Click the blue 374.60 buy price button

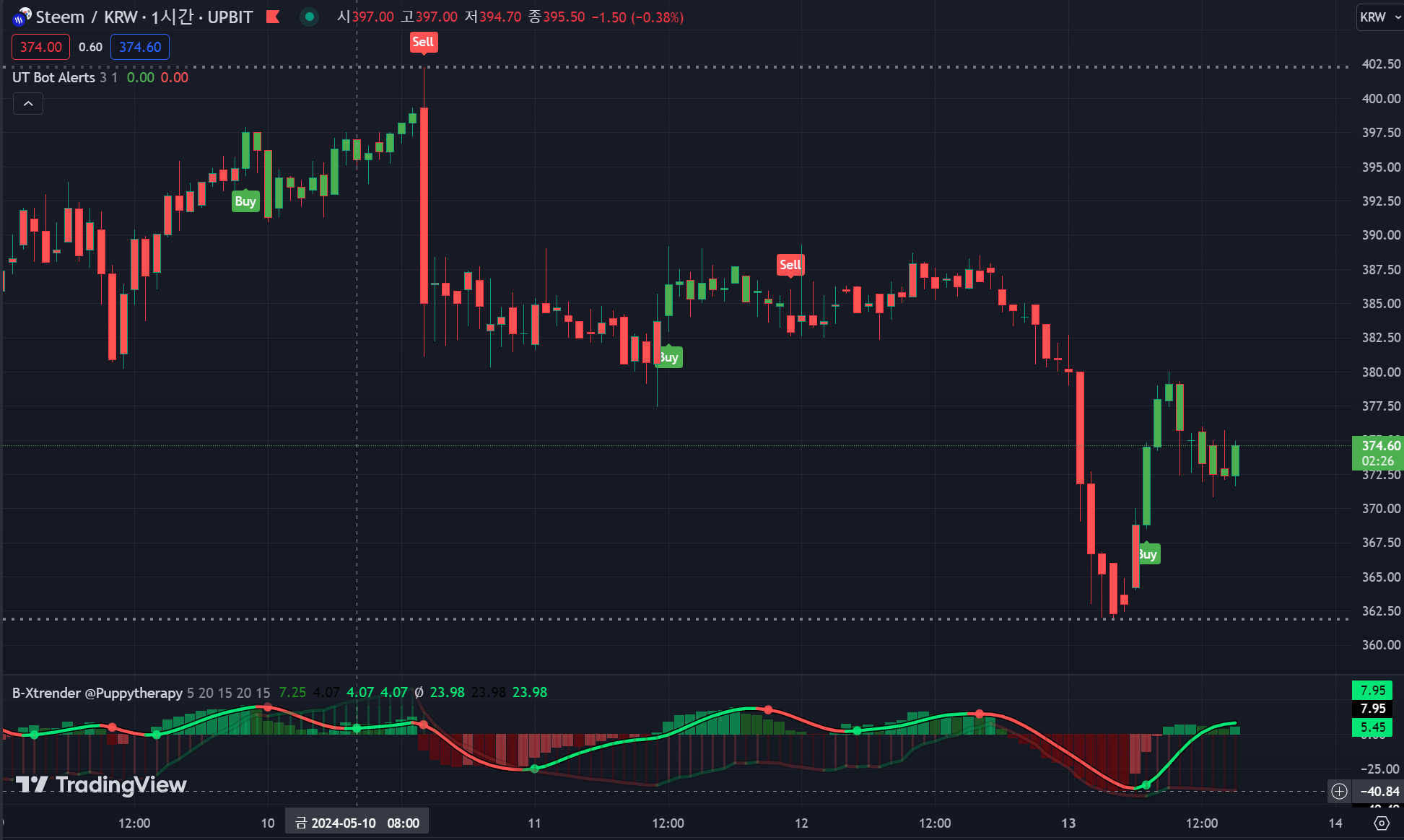point(140,47)
